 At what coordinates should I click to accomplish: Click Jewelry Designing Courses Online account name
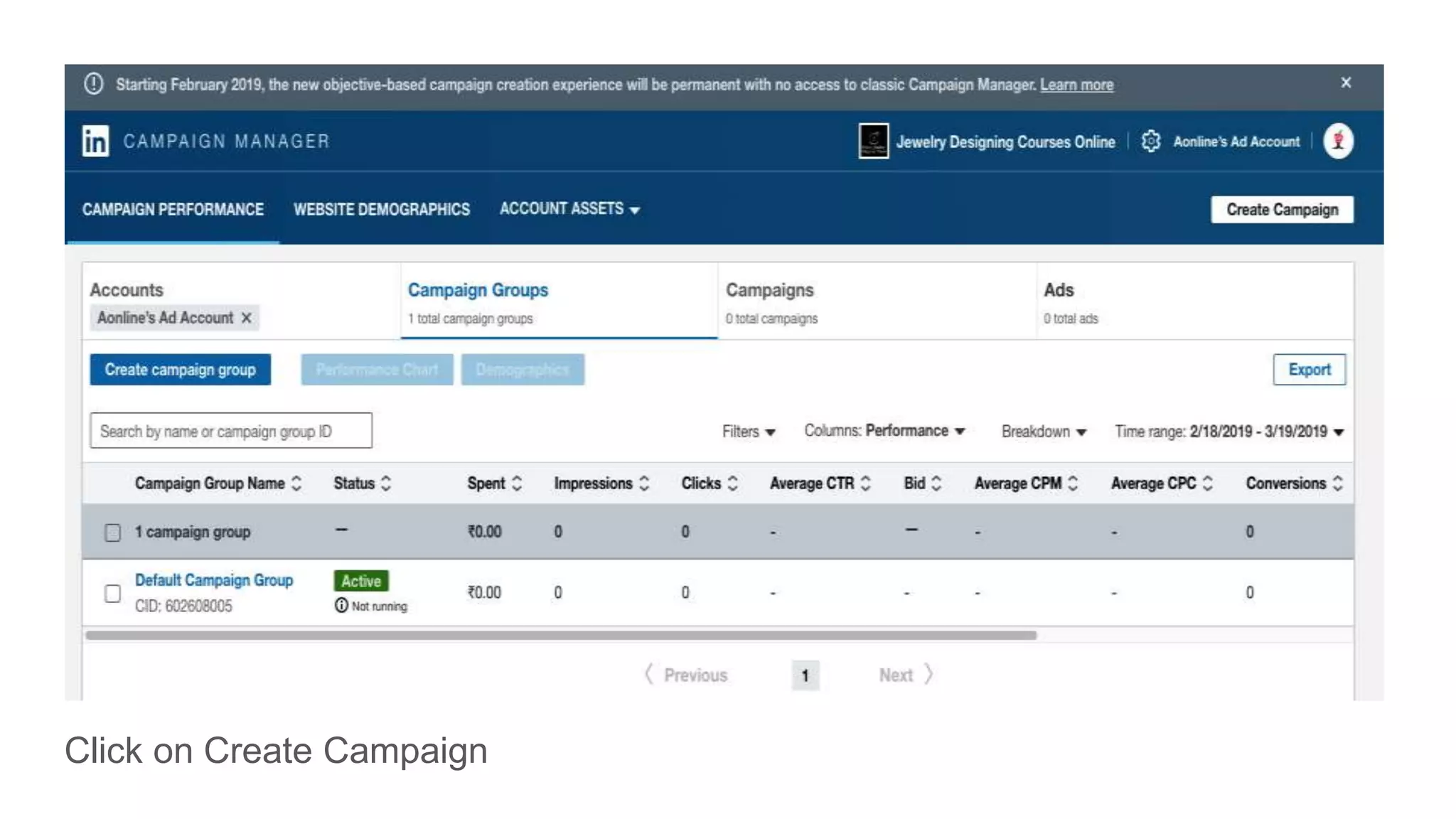[1005, 141]
